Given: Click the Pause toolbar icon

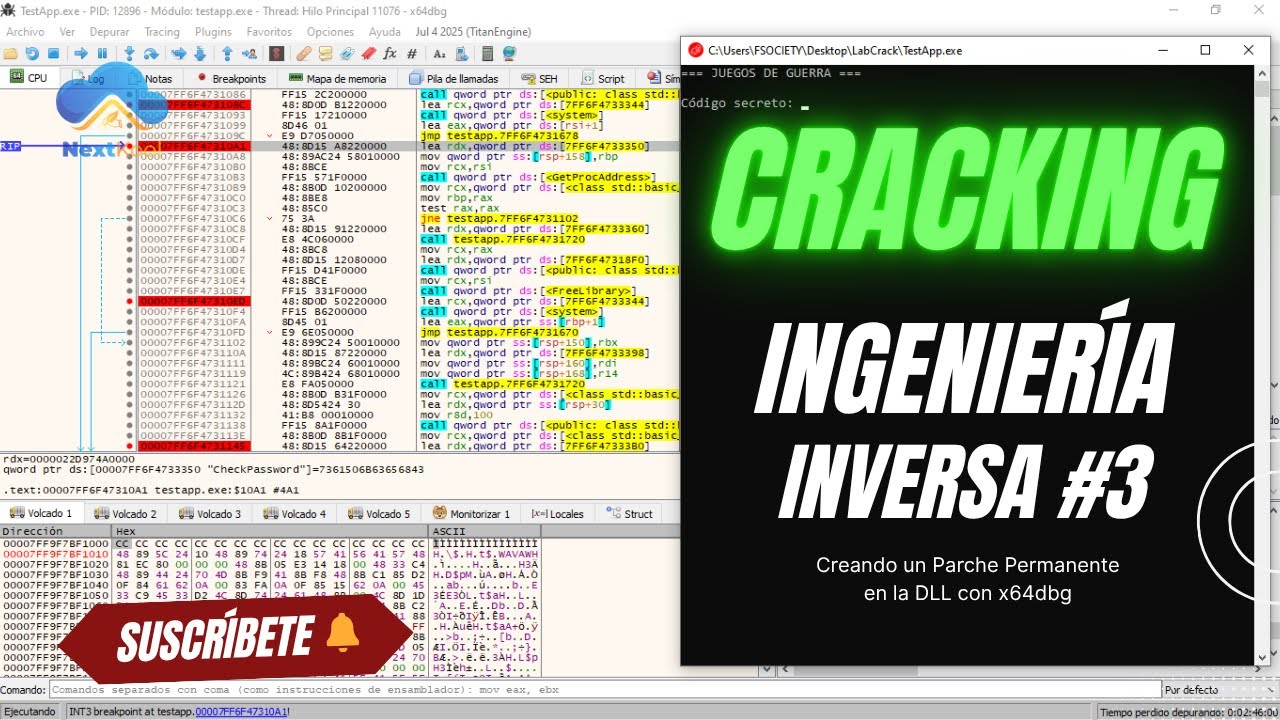Looking at the screenshot, I should tap(102, 53).
